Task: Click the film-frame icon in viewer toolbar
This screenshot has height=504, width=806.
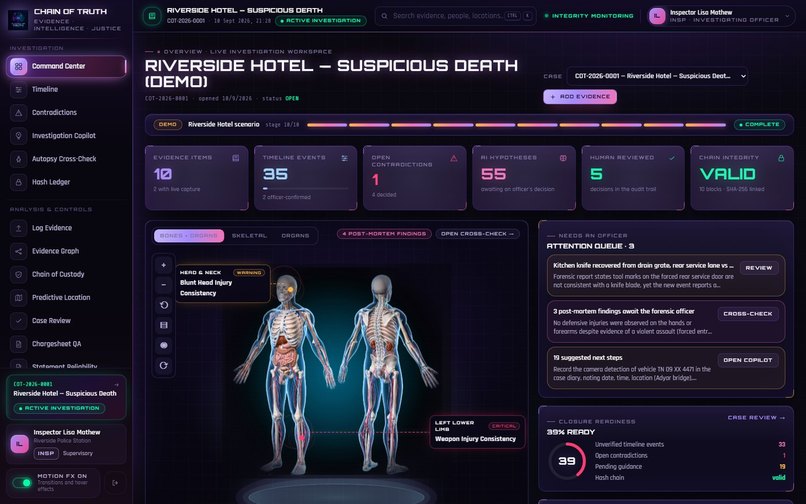Action: (163, 325)
